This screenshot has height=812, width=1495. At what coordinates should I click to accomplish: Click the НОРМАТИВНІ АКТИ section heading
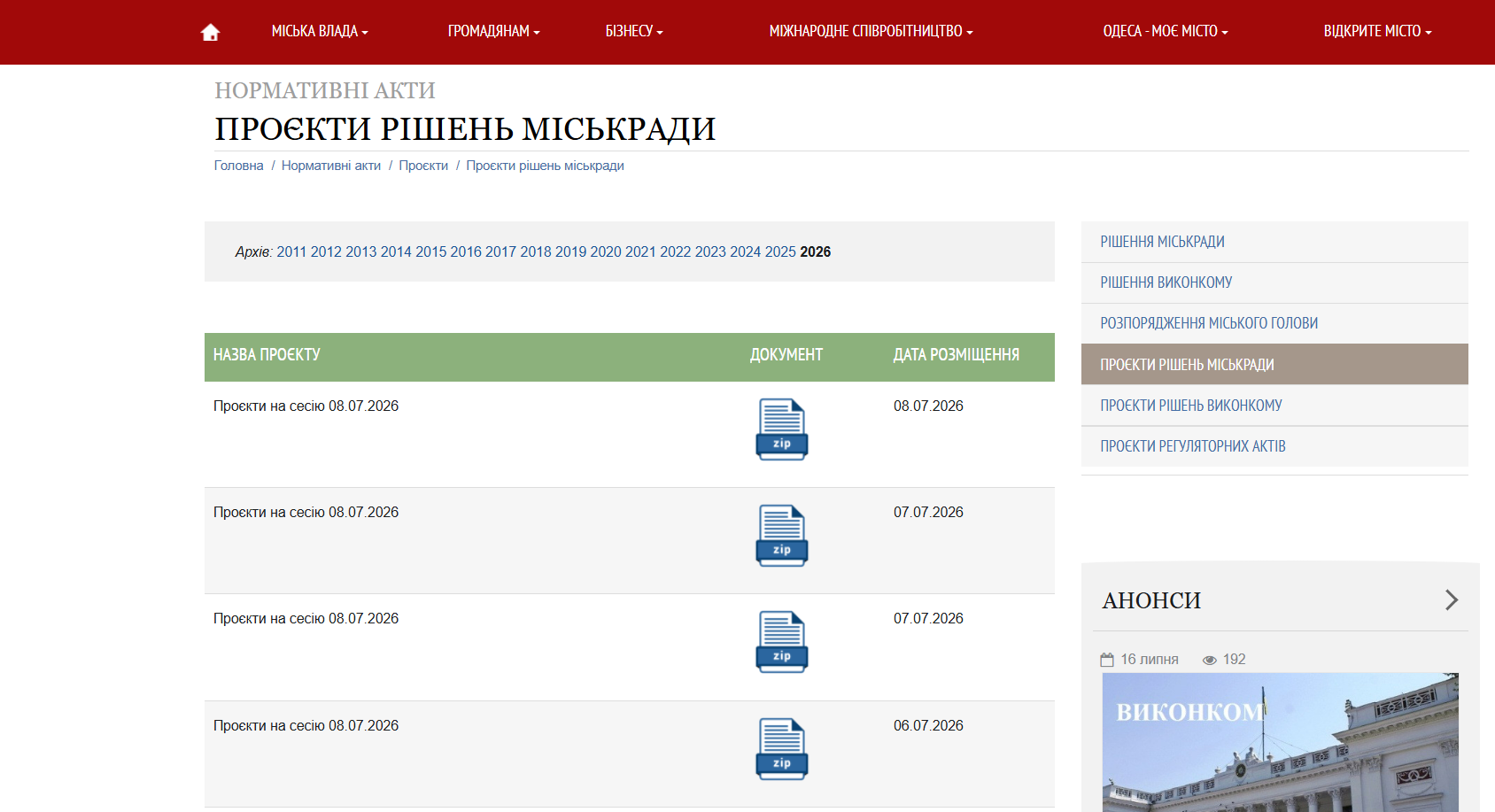tap(325, 90)
